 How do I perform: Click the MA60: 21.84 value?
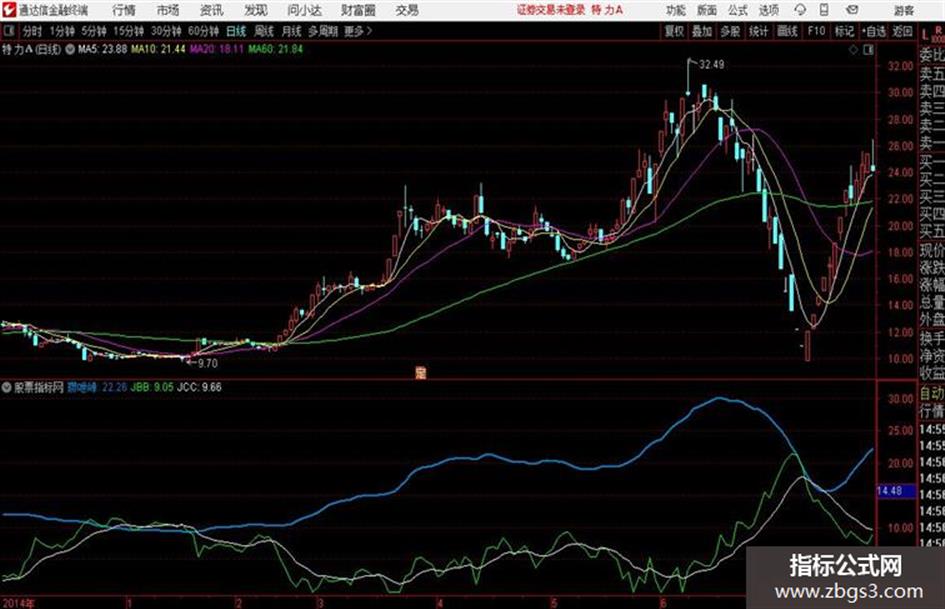(x=275, y=49)
